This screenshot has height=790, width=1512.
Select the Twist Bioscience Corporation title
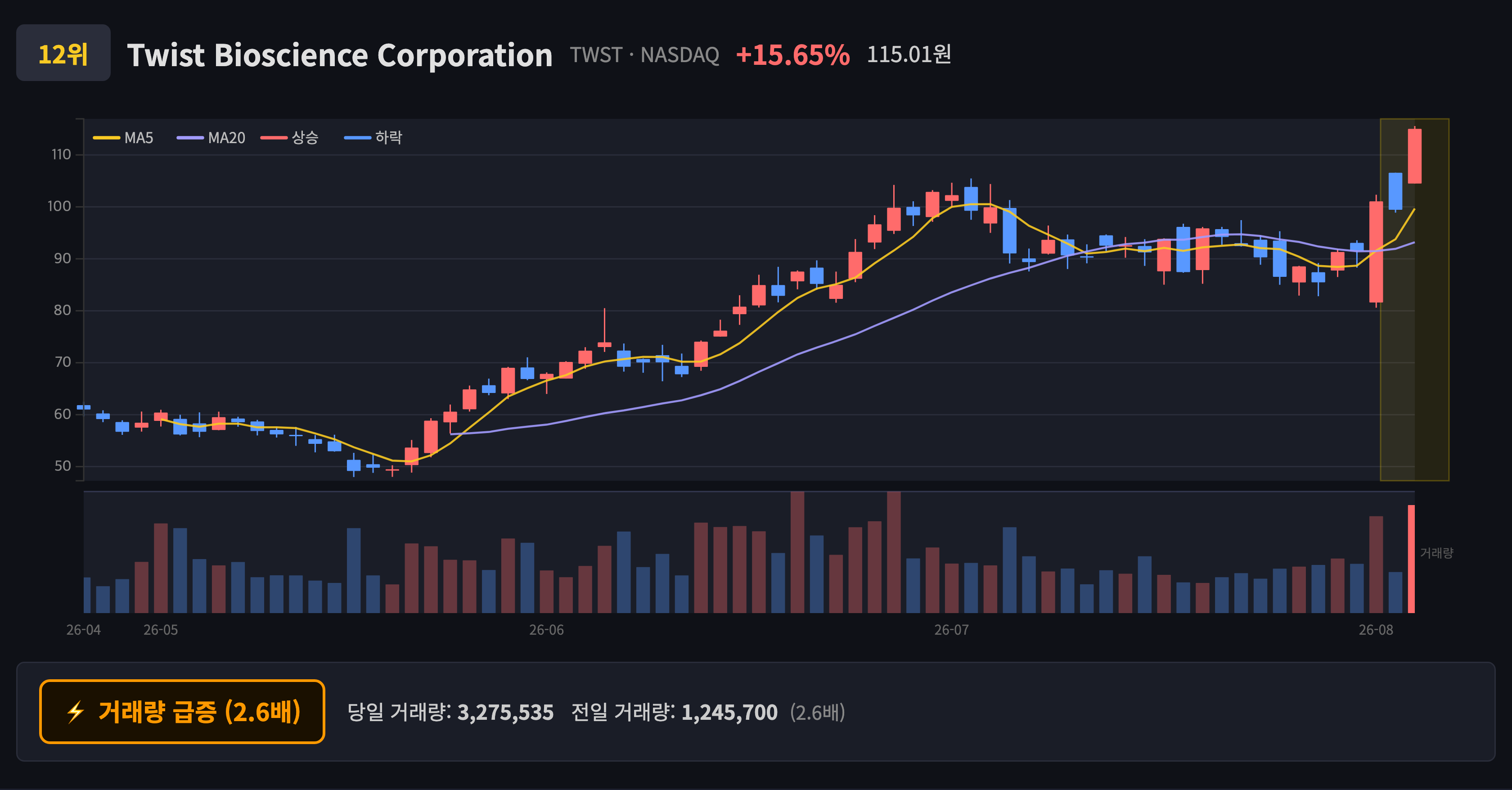(x=340, y=55)
